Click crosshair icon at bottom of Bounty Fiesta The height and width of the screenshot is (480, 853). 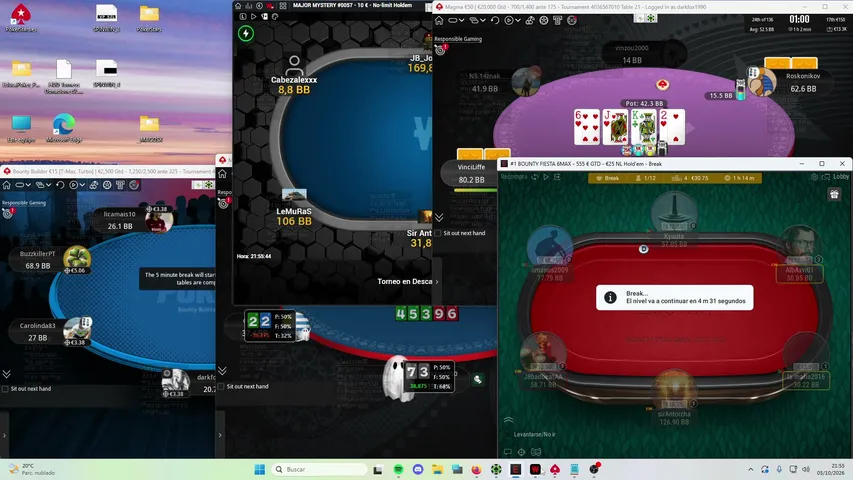click(521, 452)
